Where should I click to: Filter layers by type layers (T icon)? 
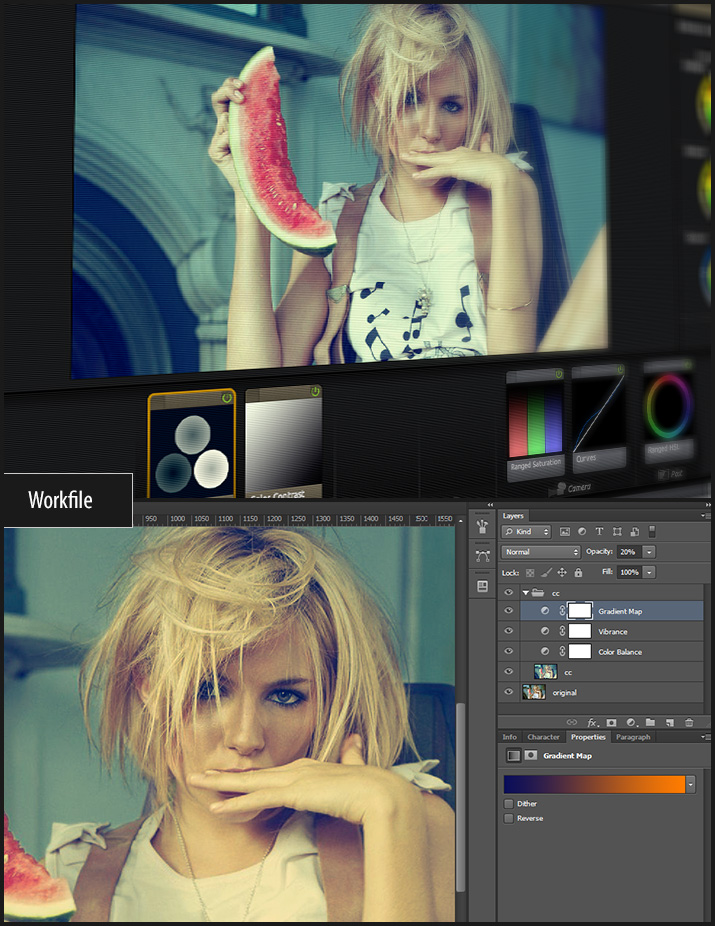pyautogui.click(x=599, y=531)
